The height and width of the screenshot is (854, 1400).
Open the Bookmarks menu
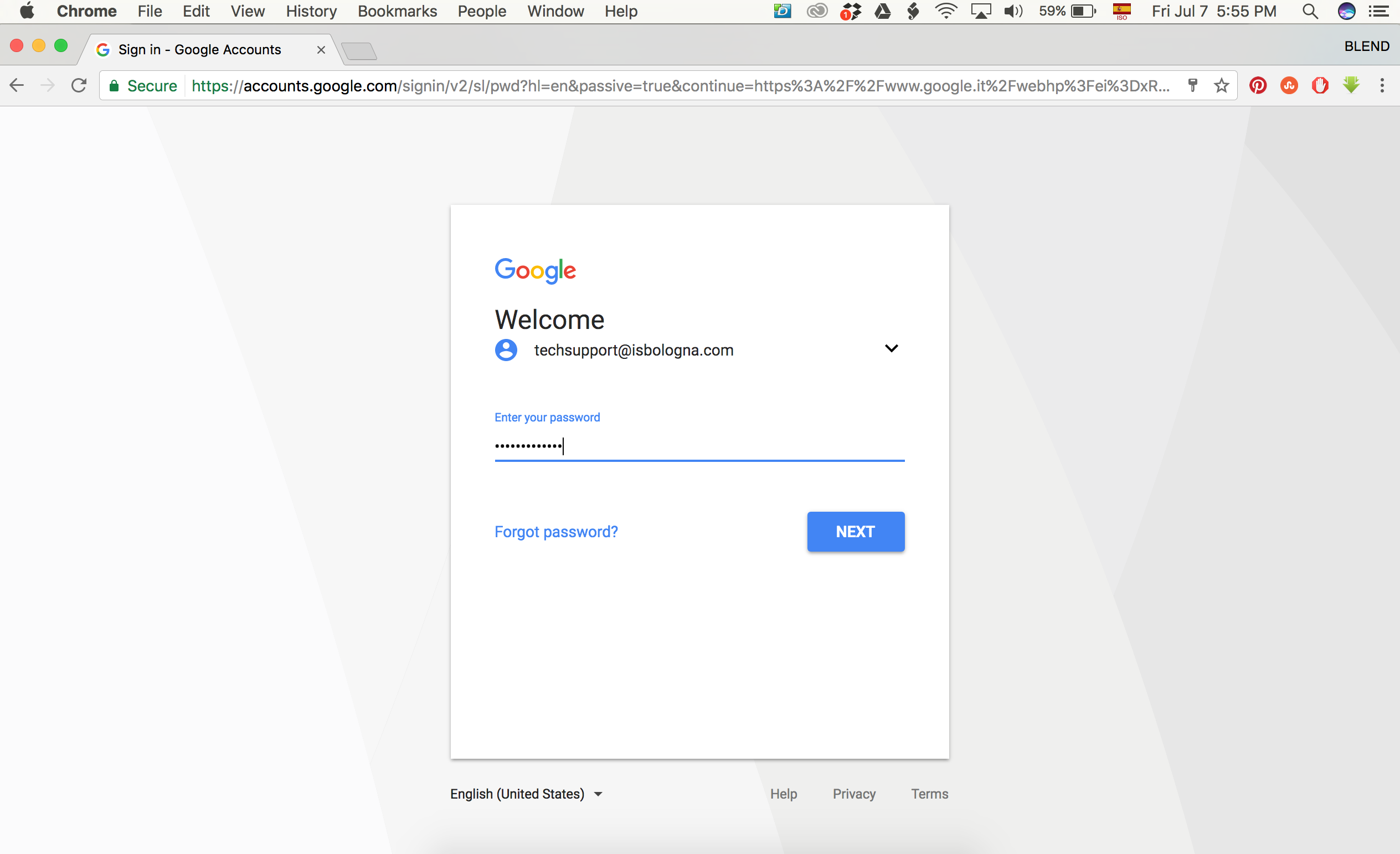pyautogui.click(x=397, y=12)
